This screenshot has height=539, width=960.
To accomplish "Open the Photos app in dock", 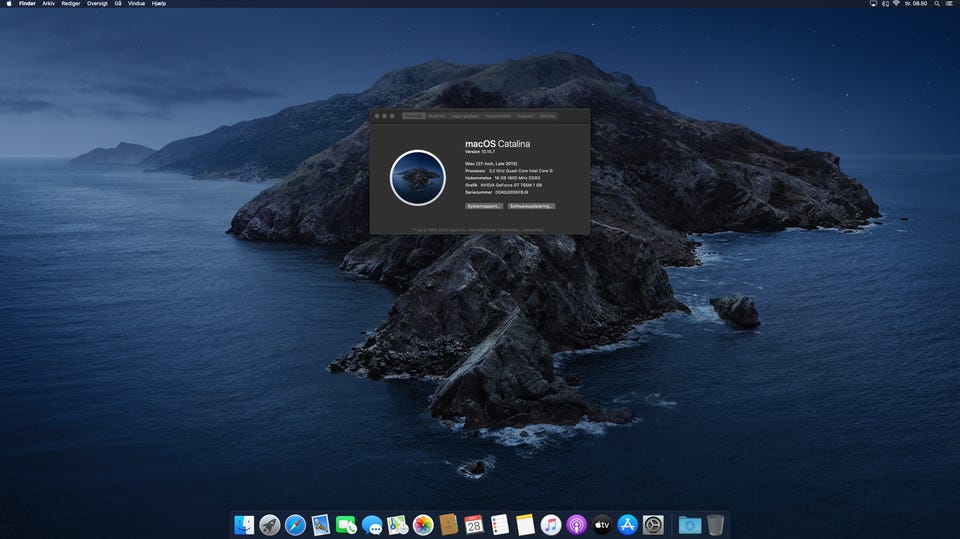I will pyautogui.click(x=423, y=525).
